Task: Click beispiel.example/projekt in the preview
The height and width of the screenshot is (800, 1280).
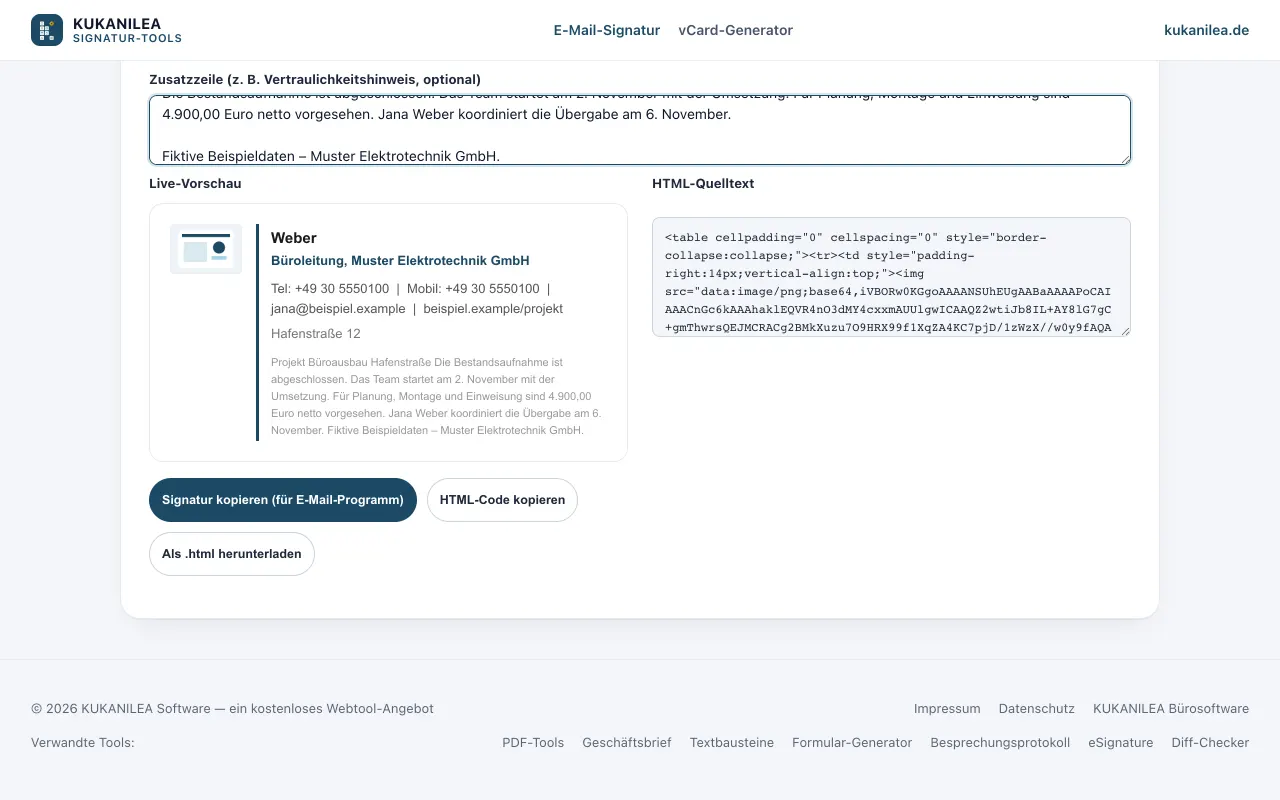Action: coord(493,309)
